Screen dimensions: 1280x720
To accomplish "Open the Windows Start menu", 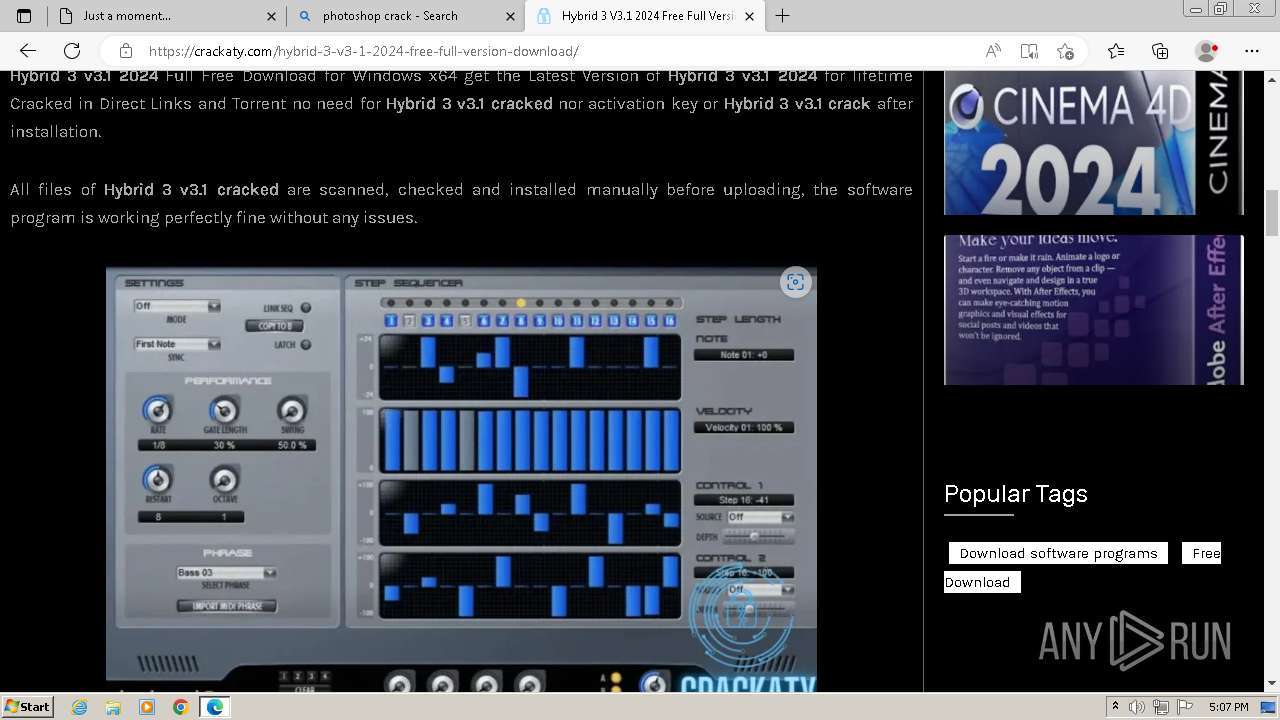I will pyautogui.click(x=28, y=706).
